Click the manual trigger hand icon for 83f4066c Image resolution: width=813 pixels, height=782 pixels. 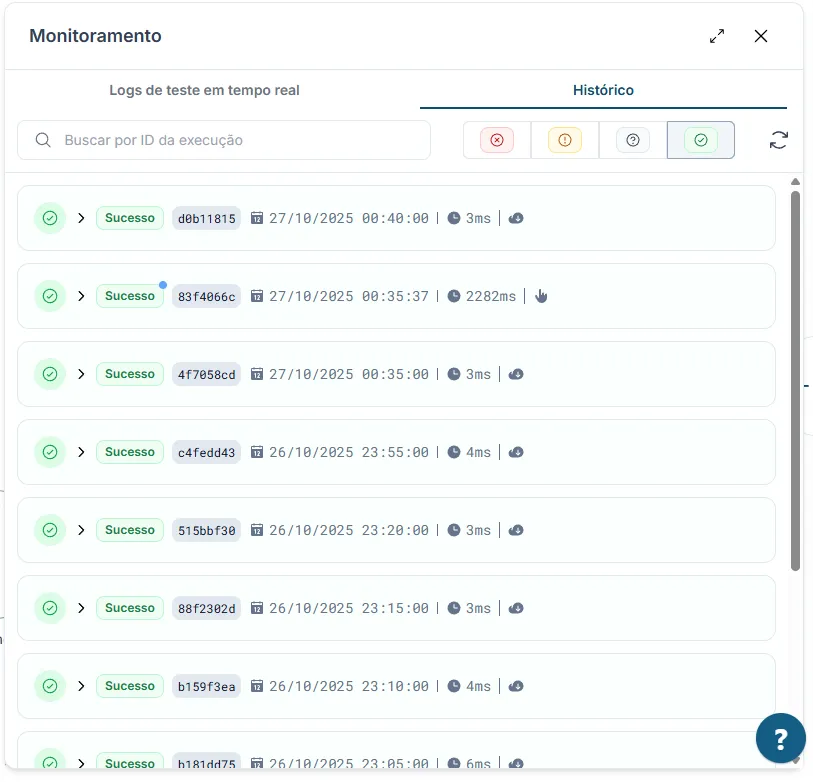(x=541, y=296)
